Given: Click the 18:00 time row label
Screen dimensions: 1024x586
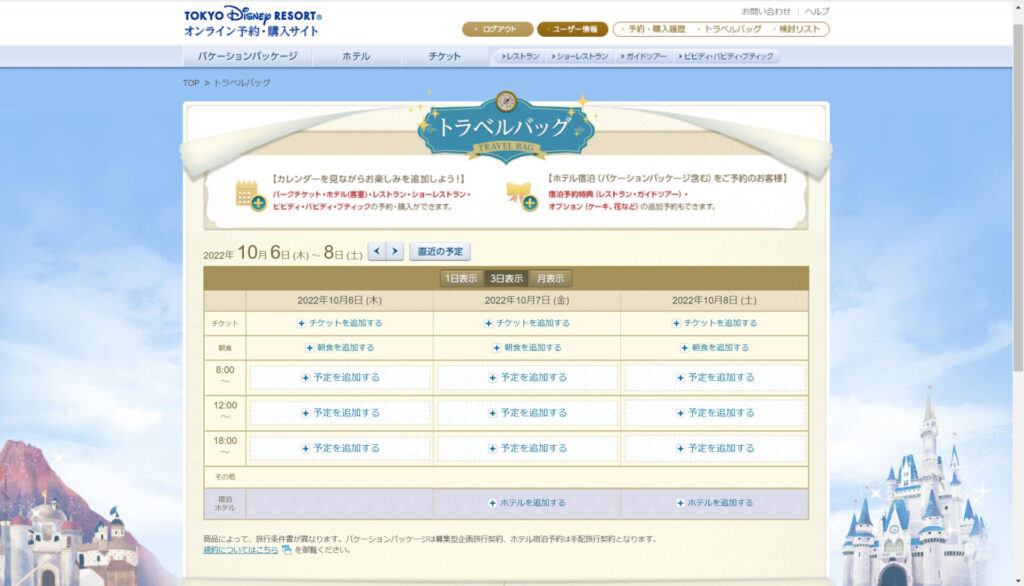Looking at the screenshot, I should click(225, 446).
